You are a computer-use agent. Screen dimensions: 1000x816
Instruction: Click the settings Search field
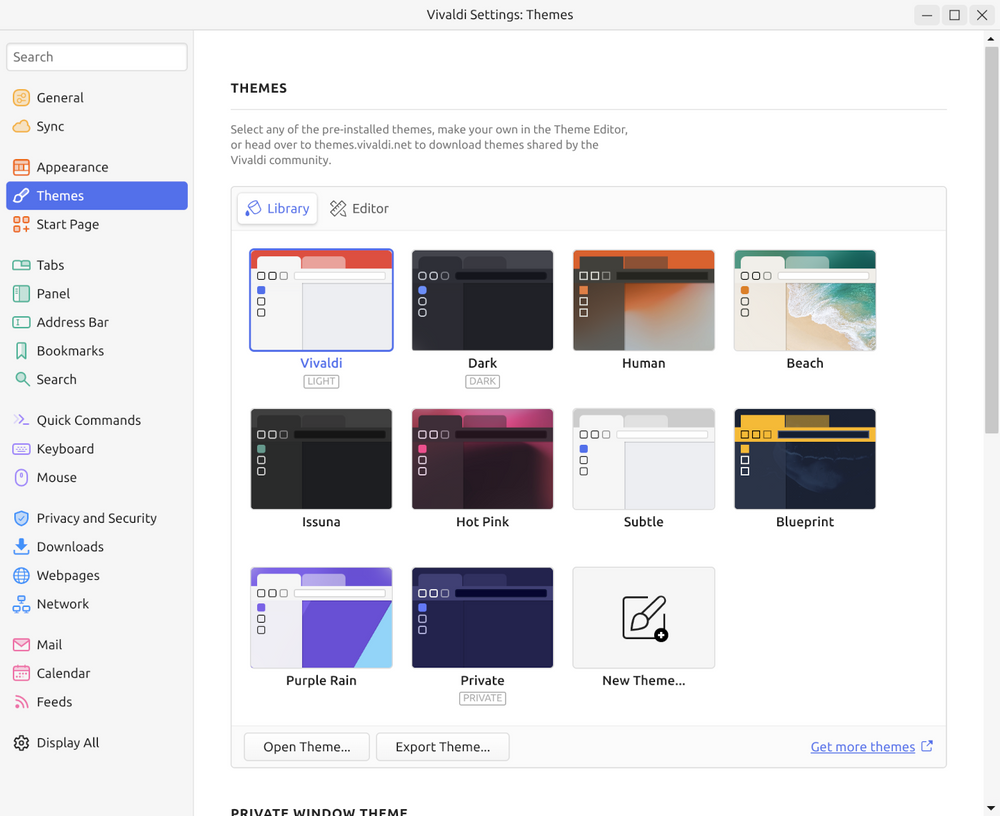pyautogui.click(x=96, y=57)
